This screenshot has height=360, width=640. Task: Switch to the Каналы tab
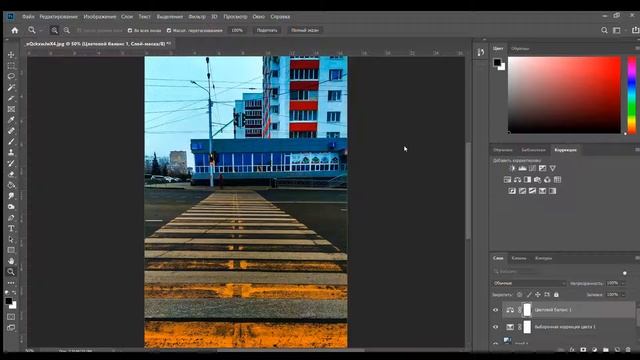519,258
